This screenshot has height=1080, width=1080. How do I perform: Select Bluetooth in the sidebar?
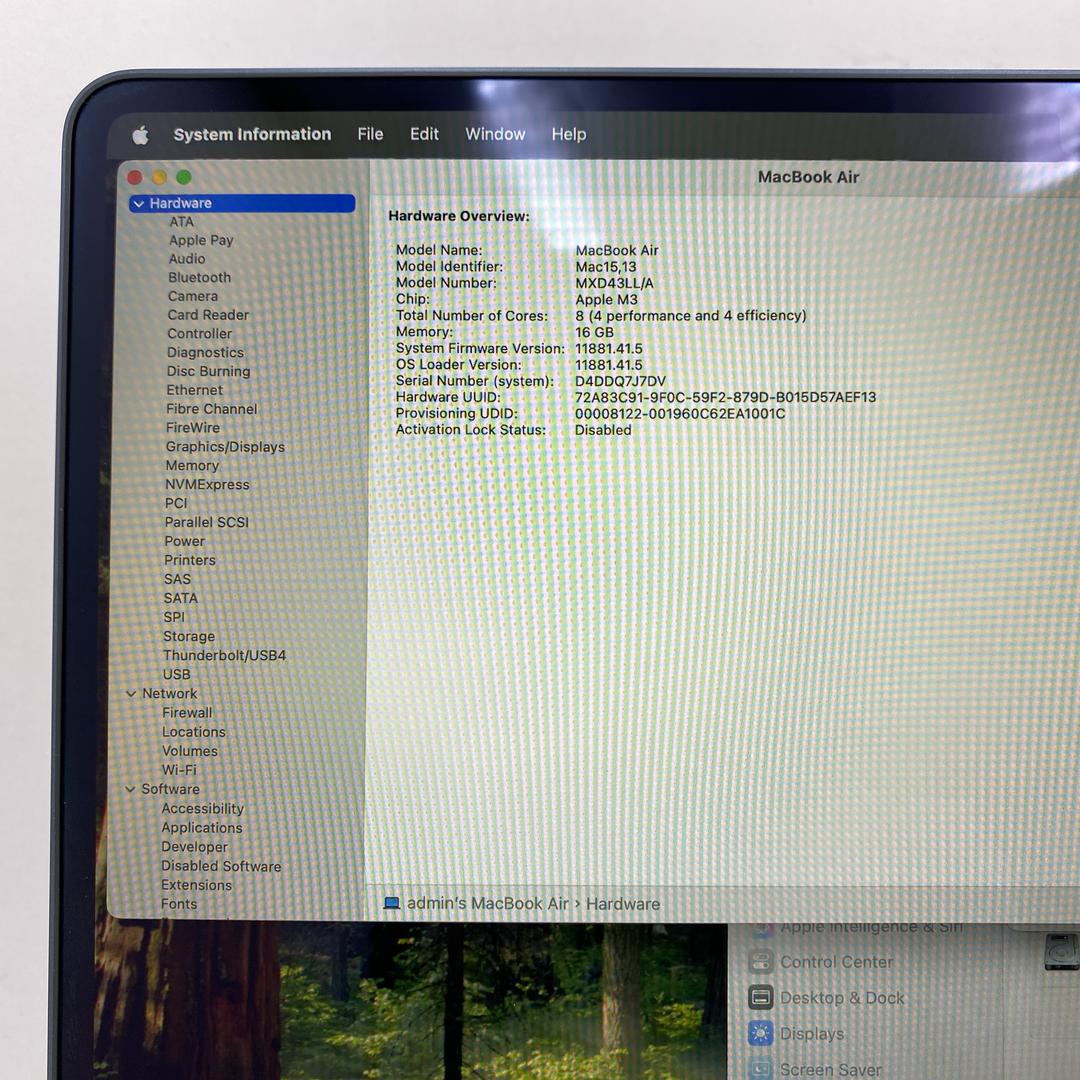[x=200, y=278]
